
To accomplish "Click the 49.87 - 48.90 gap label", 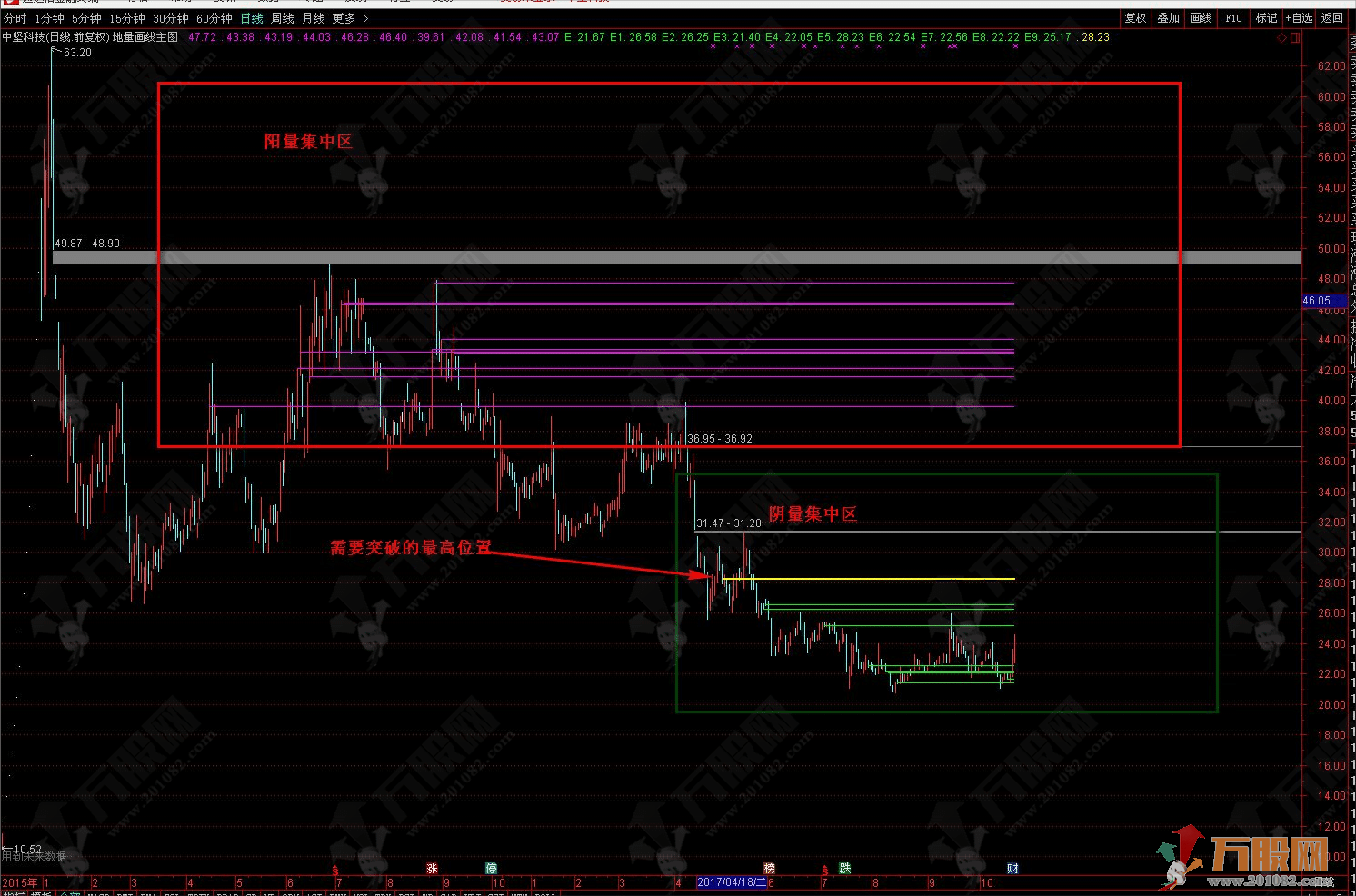I will pyautogui.click(x=87, y=244).
